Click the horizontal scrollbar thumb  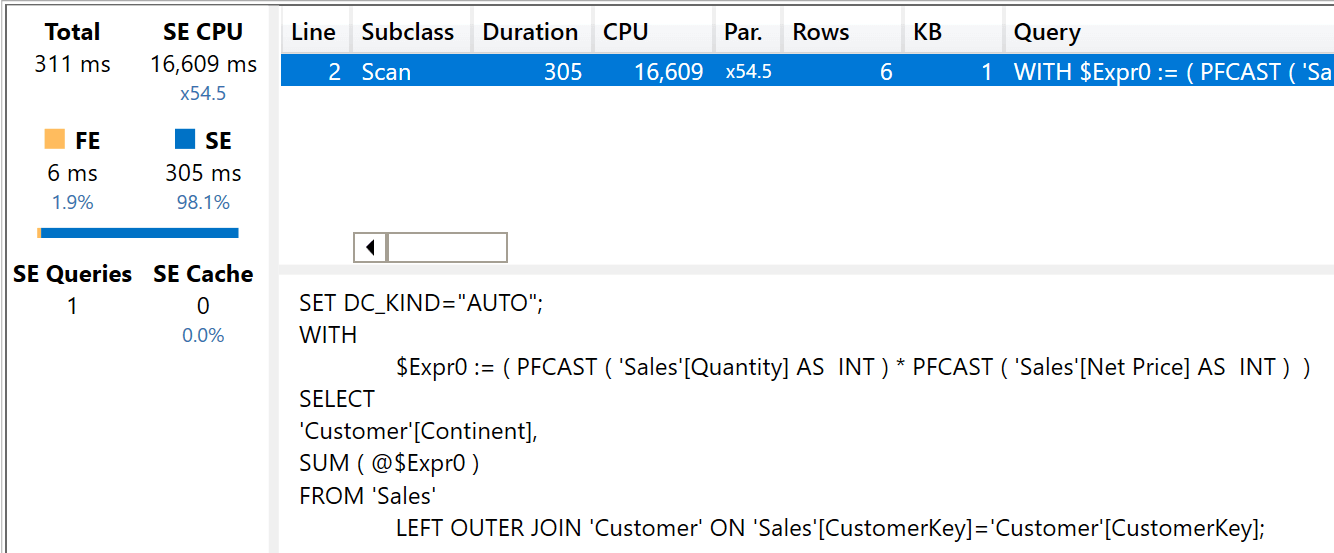coord(447,247)
